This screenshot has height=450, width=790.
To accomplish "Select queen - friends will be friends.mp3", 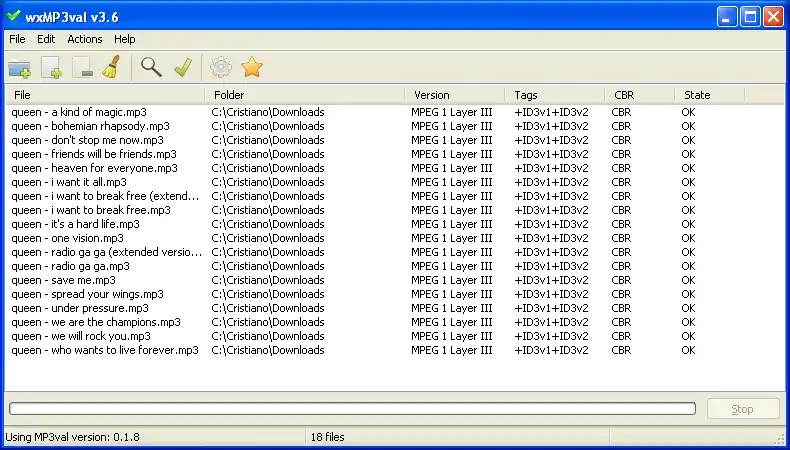I will tap(94, 154).
